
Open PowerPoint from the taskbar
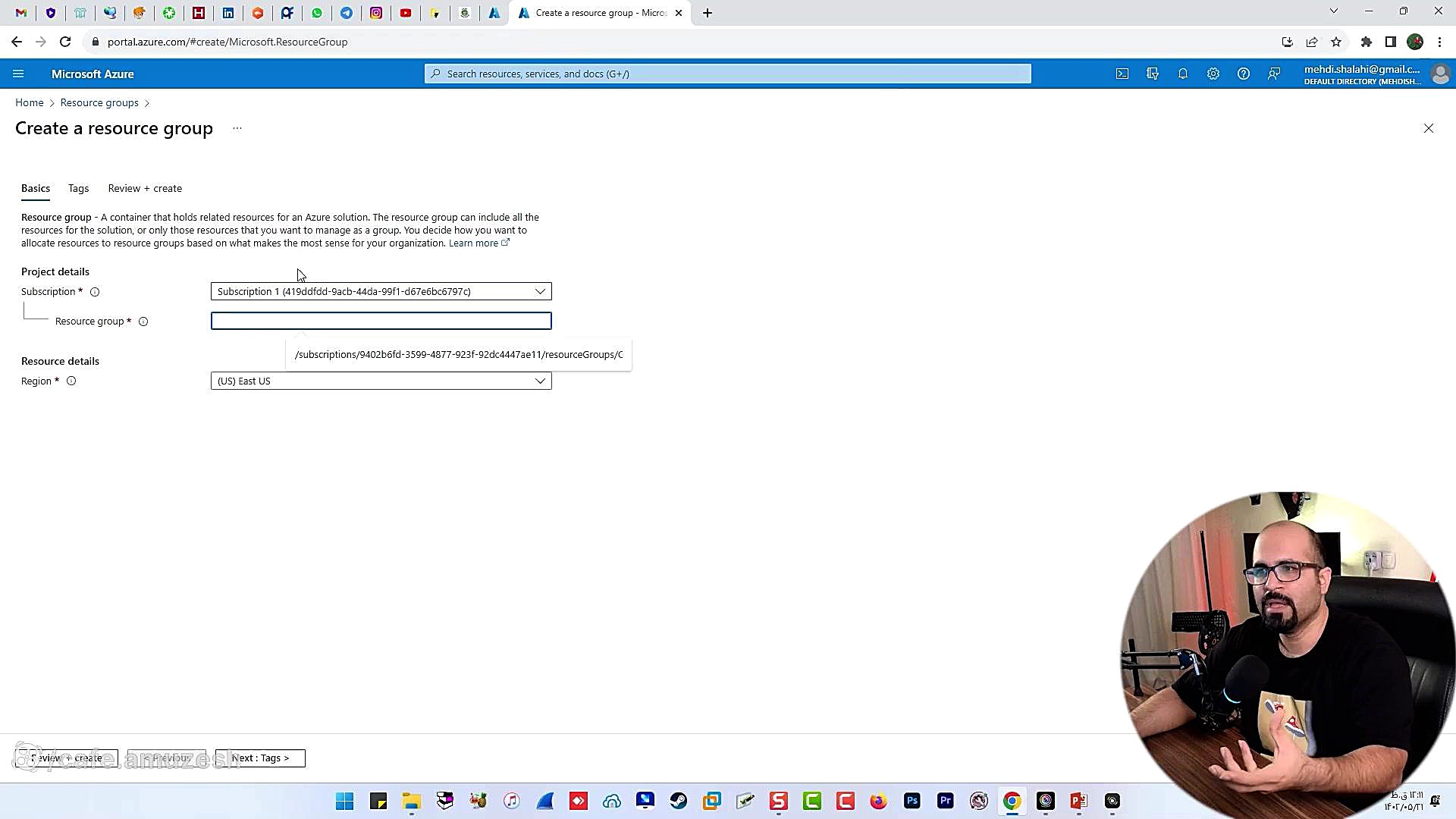pyautogui.click(x=1079, y=801)
